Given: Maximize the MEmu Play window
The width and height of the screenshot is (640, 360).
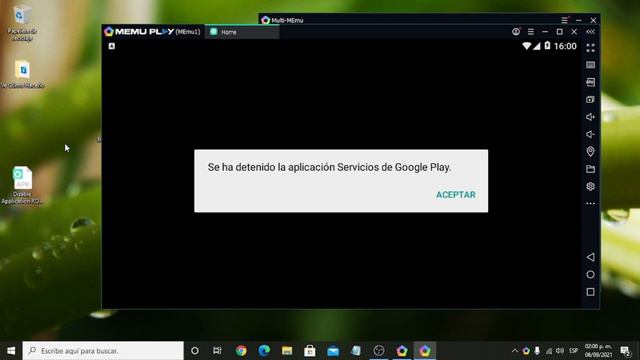Looking at the screenshot, I should [x=560, y=31].
